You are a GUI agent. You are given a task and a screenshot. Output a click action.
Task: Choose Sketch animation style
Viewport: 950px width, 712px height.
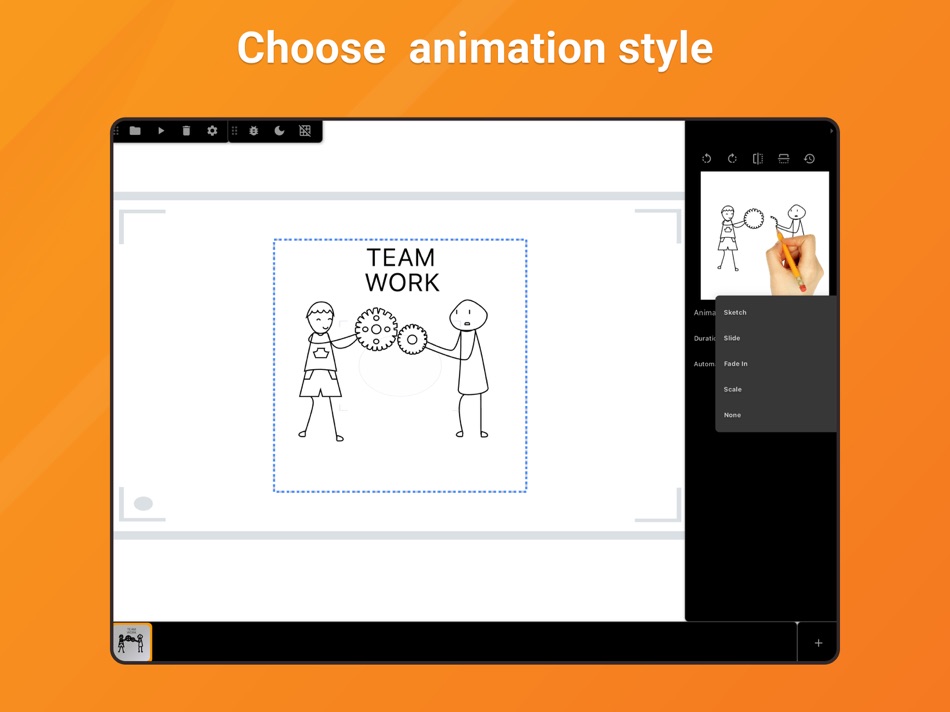pos(776,313)
